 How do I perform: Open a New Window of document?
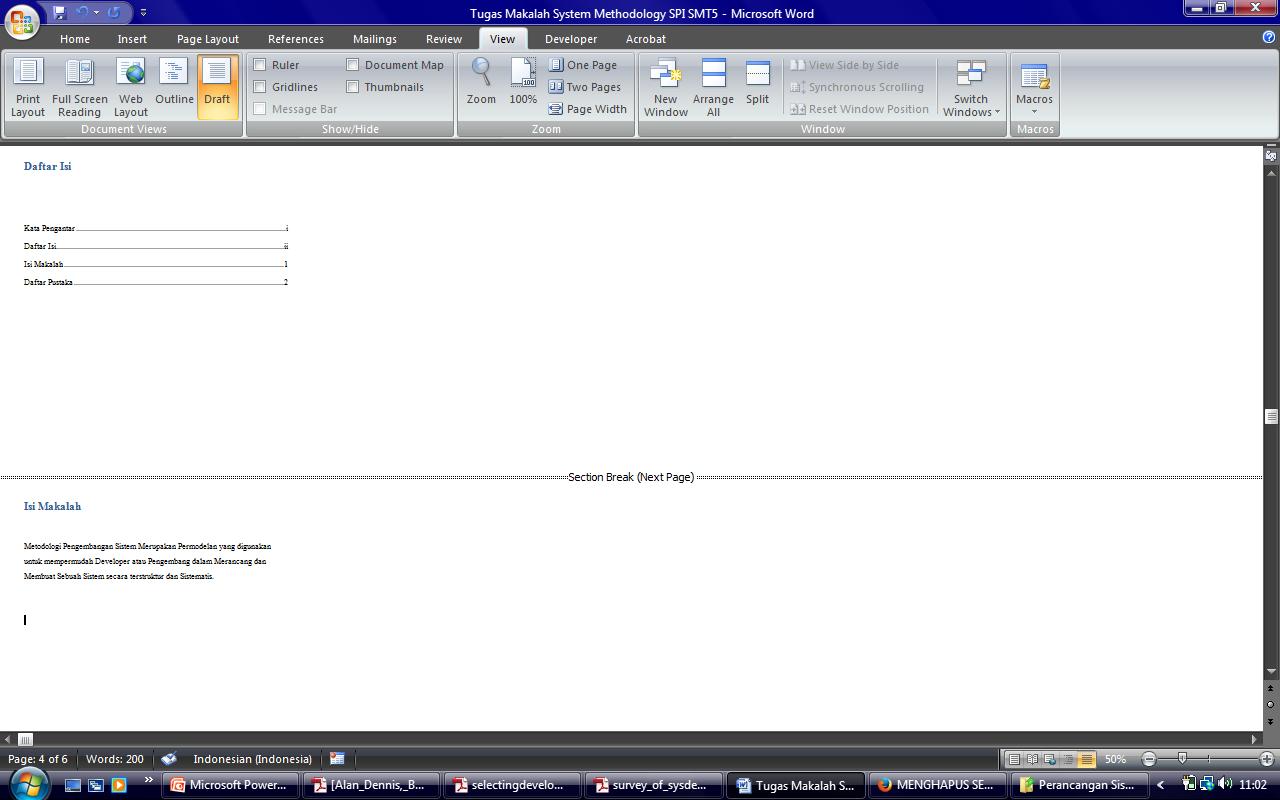coord(666,88)
